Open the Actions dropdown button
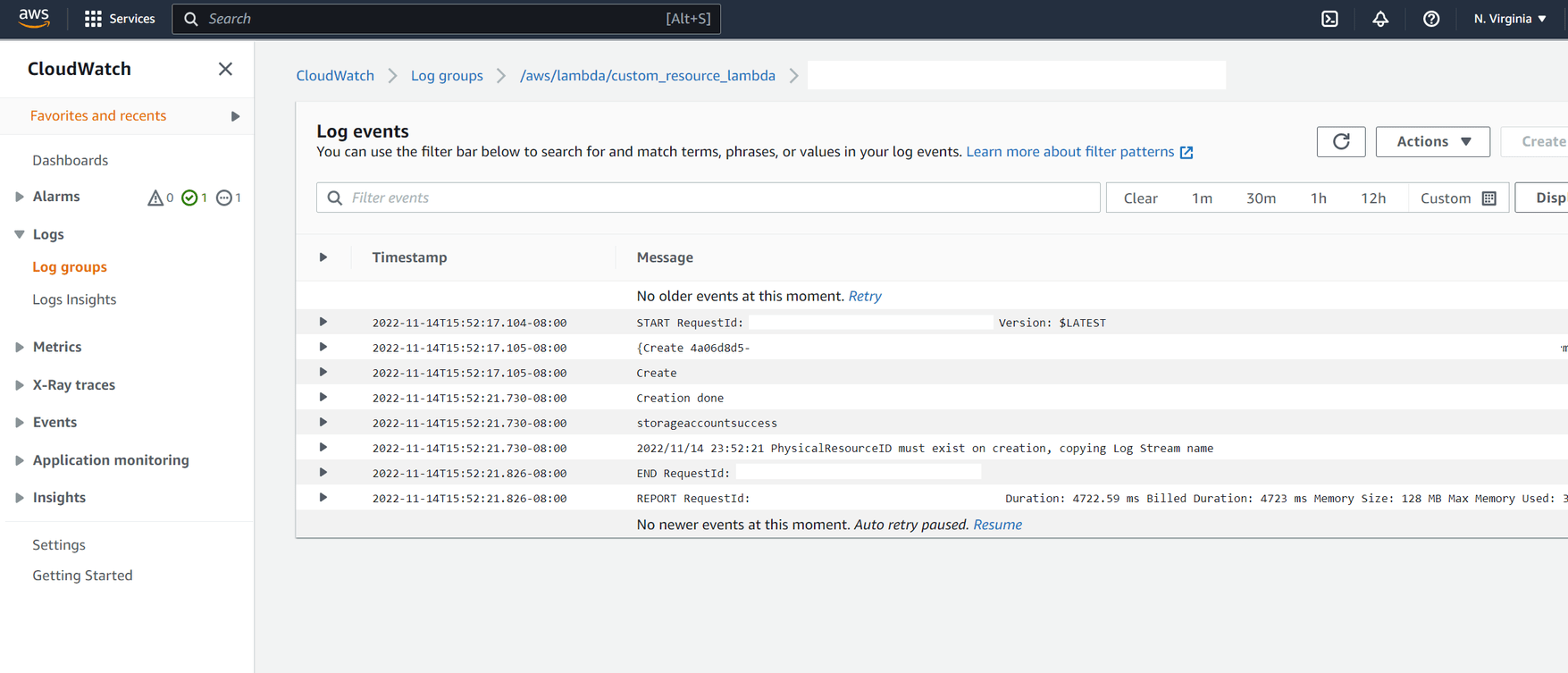Viewport: 1568px width, 673px height. click(x=1433, y=141)
